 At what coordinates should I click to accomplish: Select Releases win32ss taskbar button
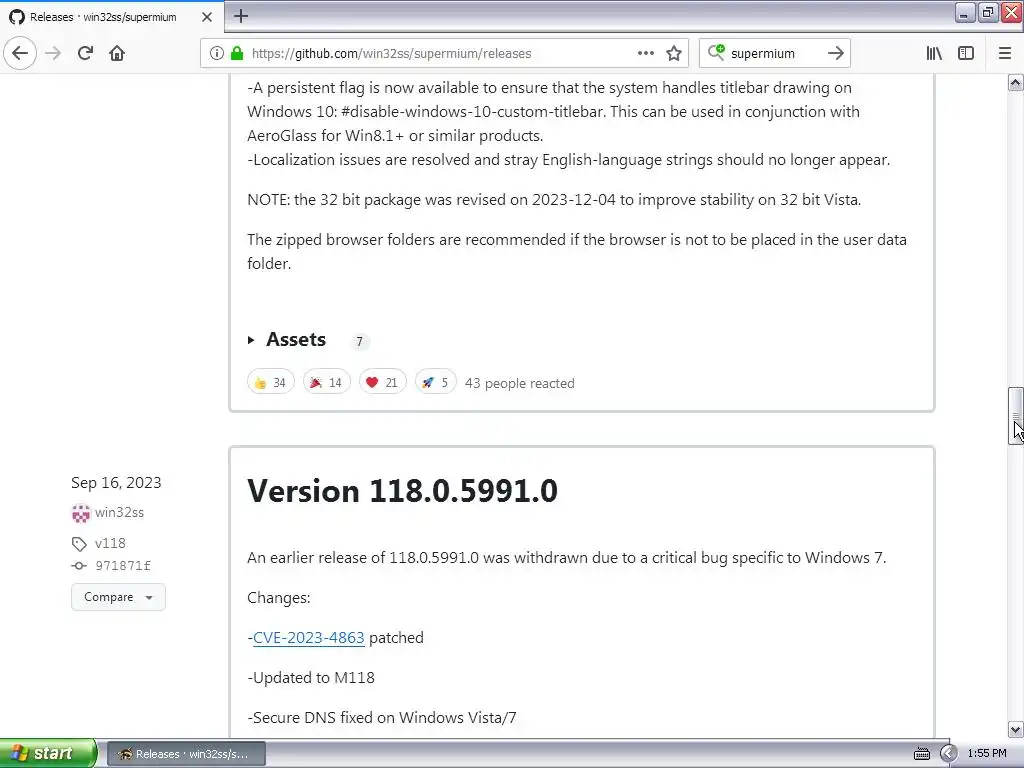(x=186, y=754)
